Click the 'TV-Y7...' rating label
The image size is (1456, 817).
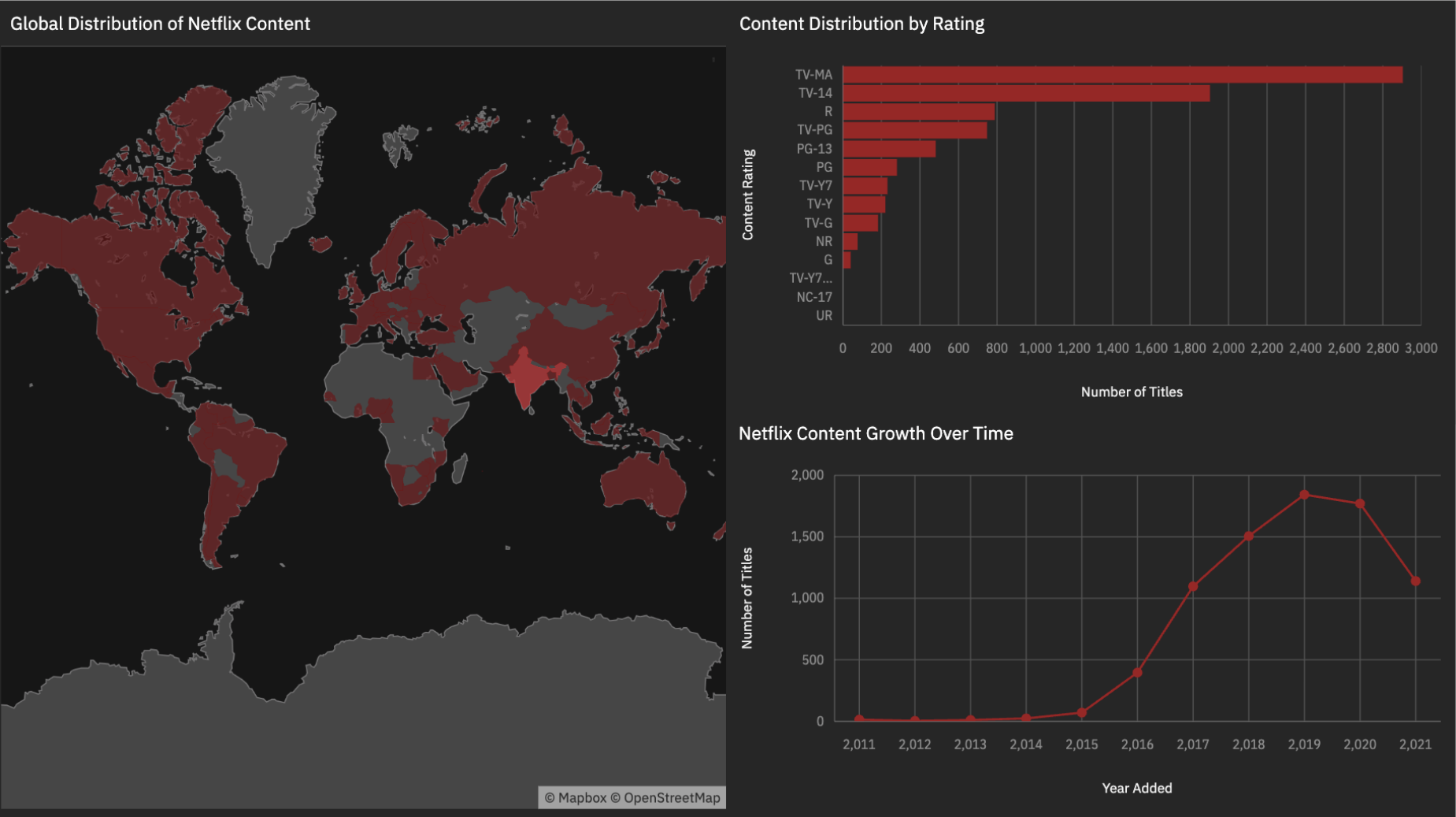point(810,278)
